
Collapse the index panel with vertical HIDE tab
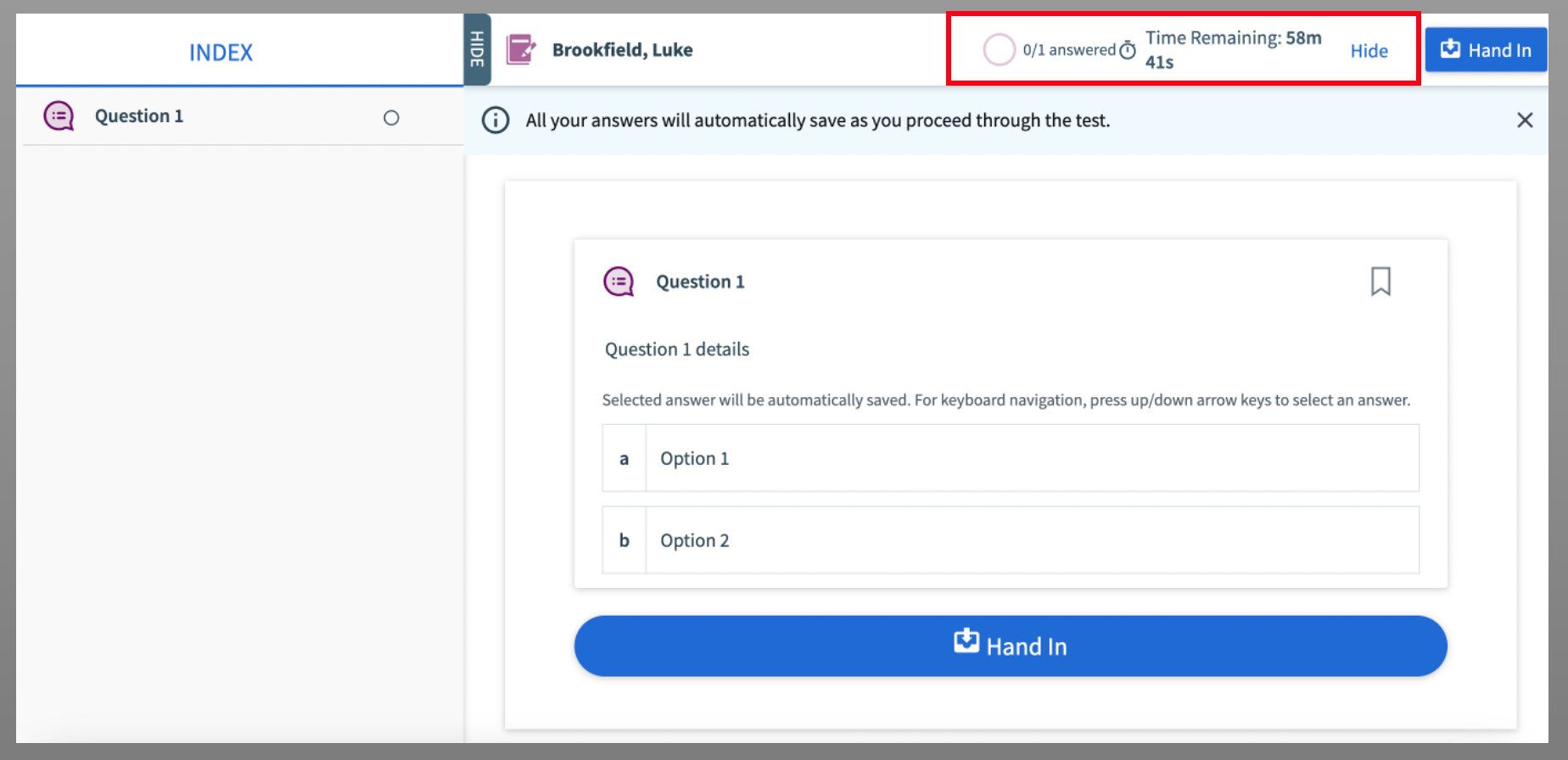pos(477,49)
